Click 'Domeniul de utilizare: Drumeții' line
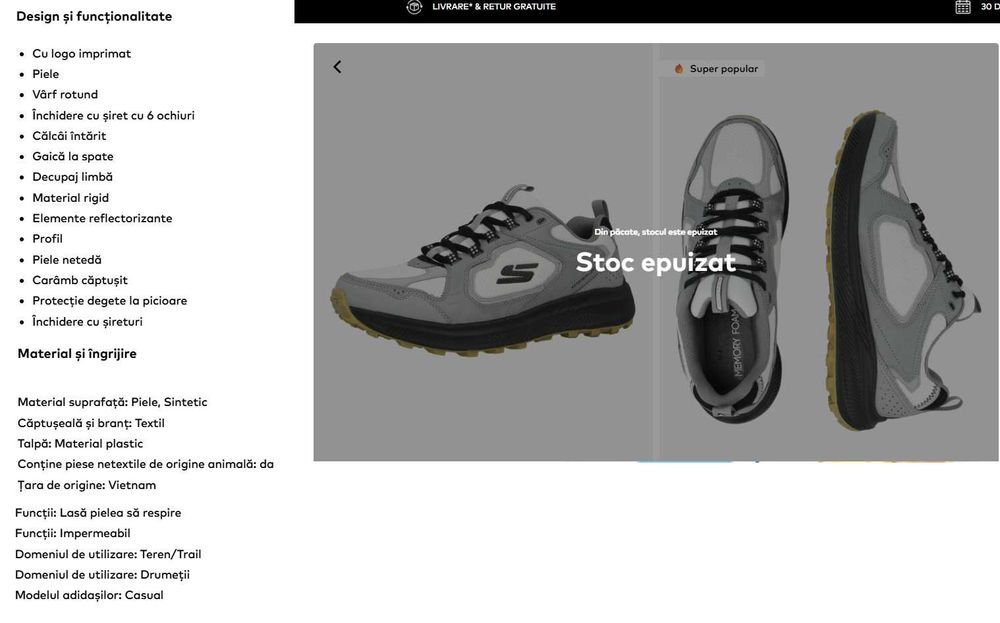Viewport: 1000px width, 623px height. [102, 575]
